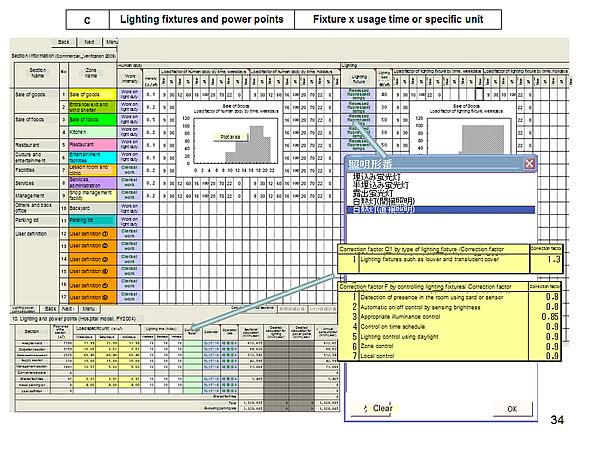Select the Backyard zone cell
The width and height of the screenshot is (600, 450).
(x=92, y=208)
